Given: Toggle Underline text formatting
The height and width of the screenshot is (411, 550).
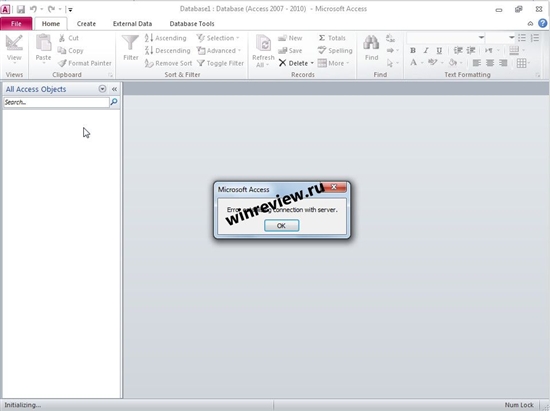Looking at the screenshot, I should coord(439,50).
